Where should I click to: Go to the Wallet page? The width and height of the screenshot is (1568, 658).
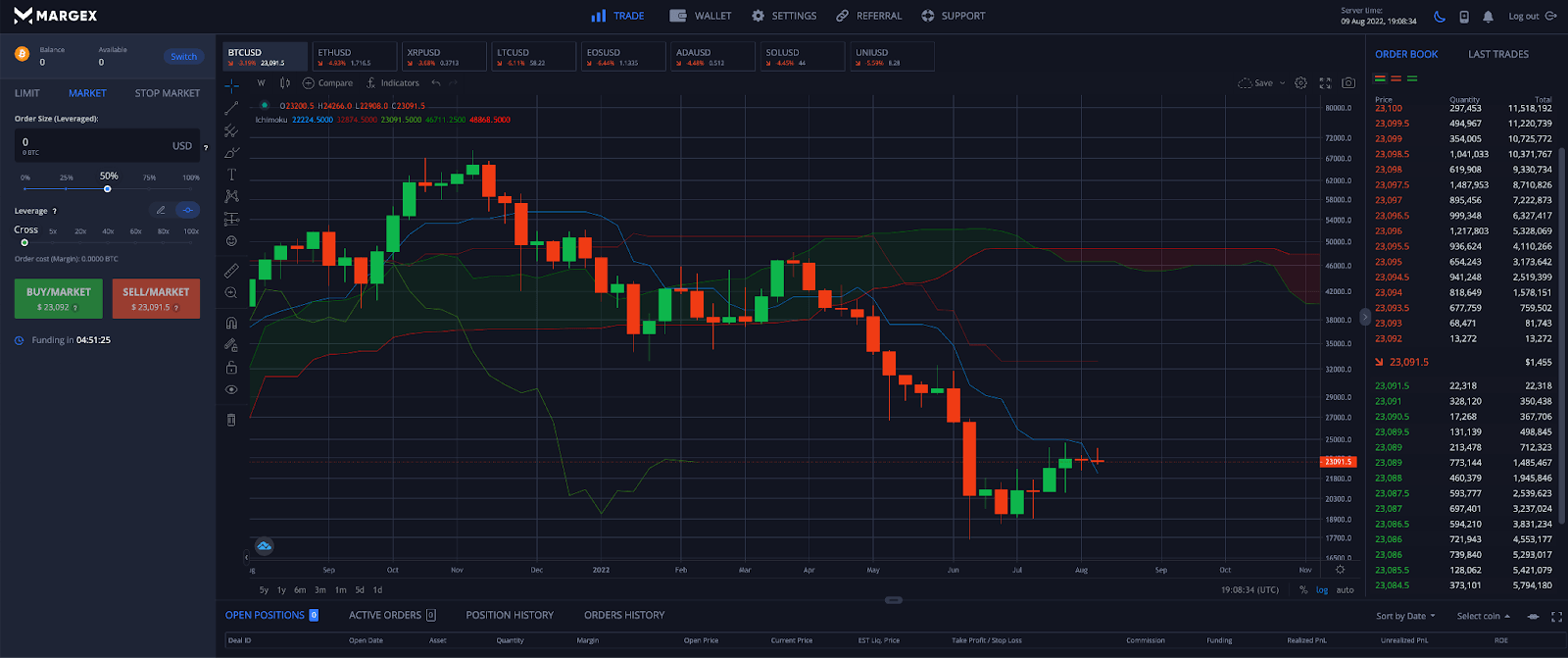pos(701,16)
